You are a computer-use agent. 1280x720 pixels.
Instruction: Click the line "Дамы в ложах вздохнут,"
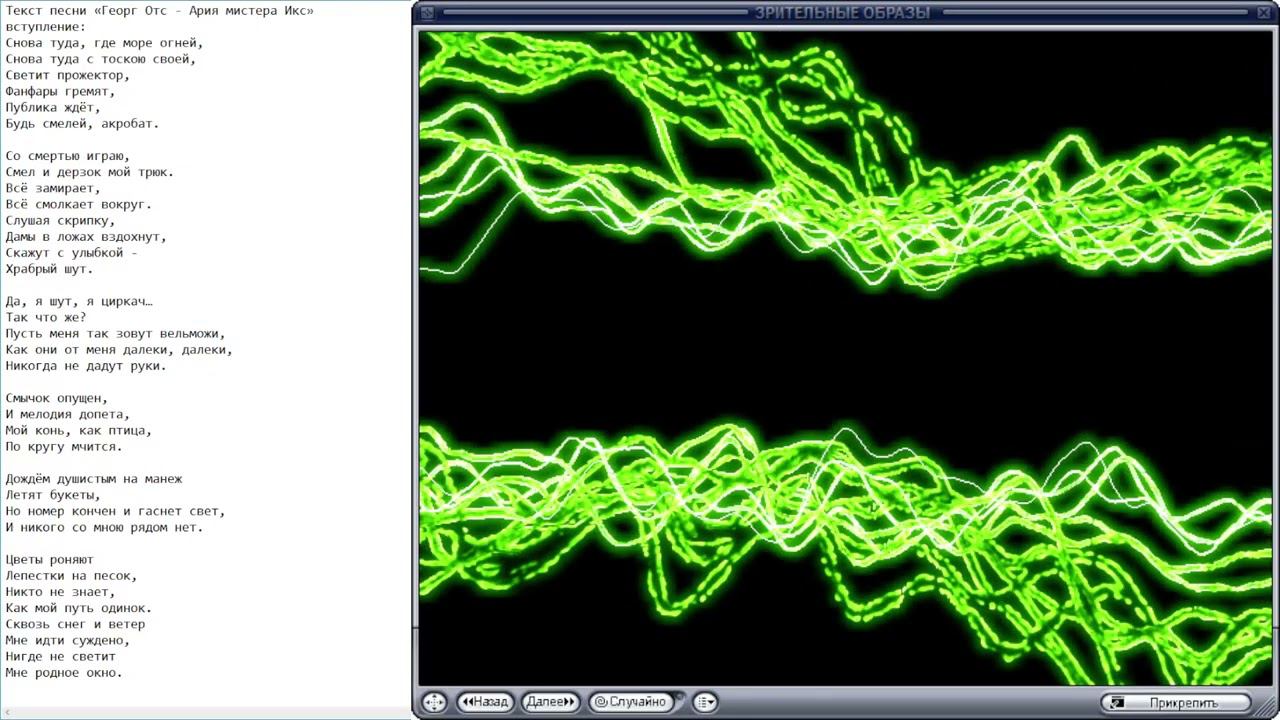coord(86,237)
